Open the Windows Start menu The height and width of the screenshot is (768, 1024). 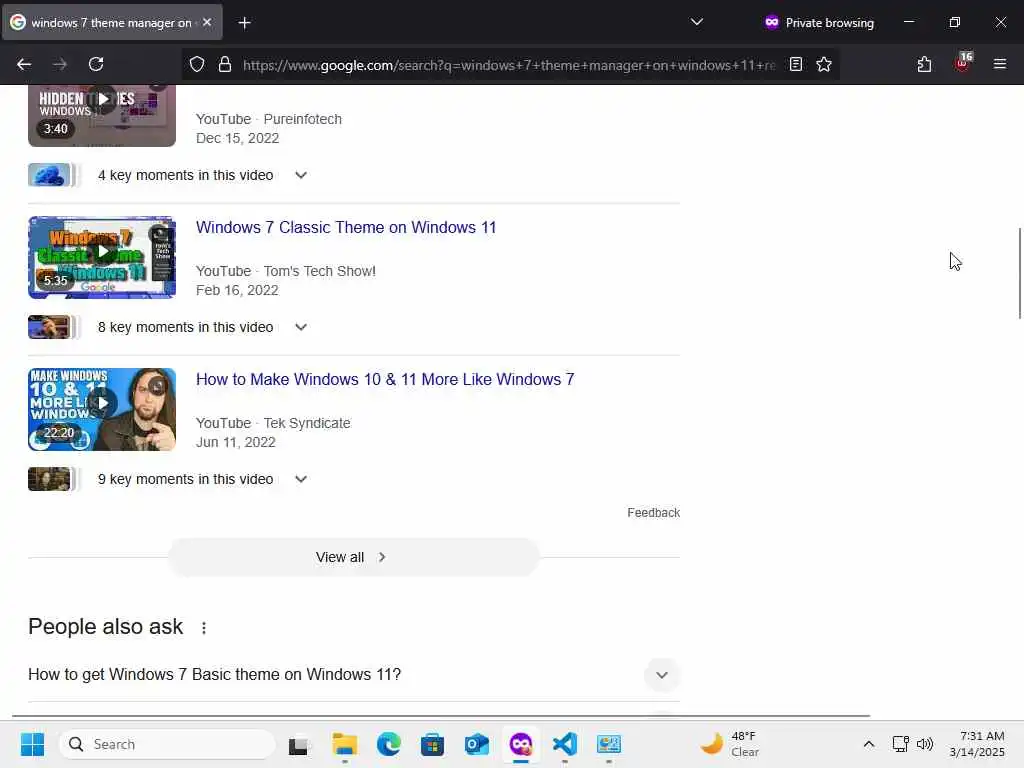point(32,744)
